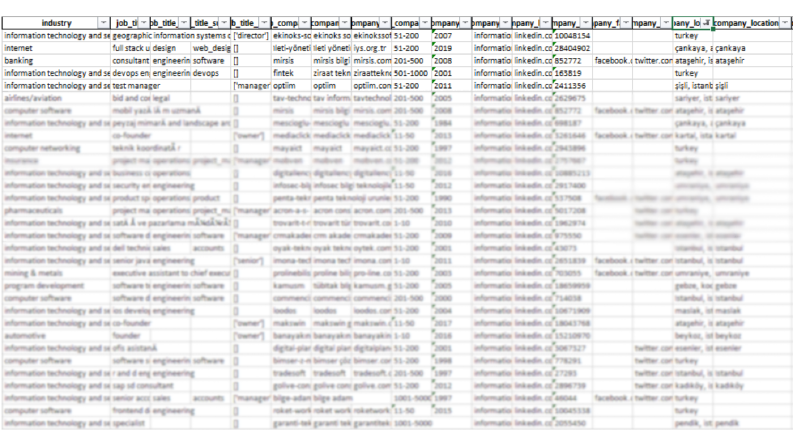This screenshot has width=793, height=446.
Task: Open the active filter icon on any_lo column
Action: click(707, 23)
